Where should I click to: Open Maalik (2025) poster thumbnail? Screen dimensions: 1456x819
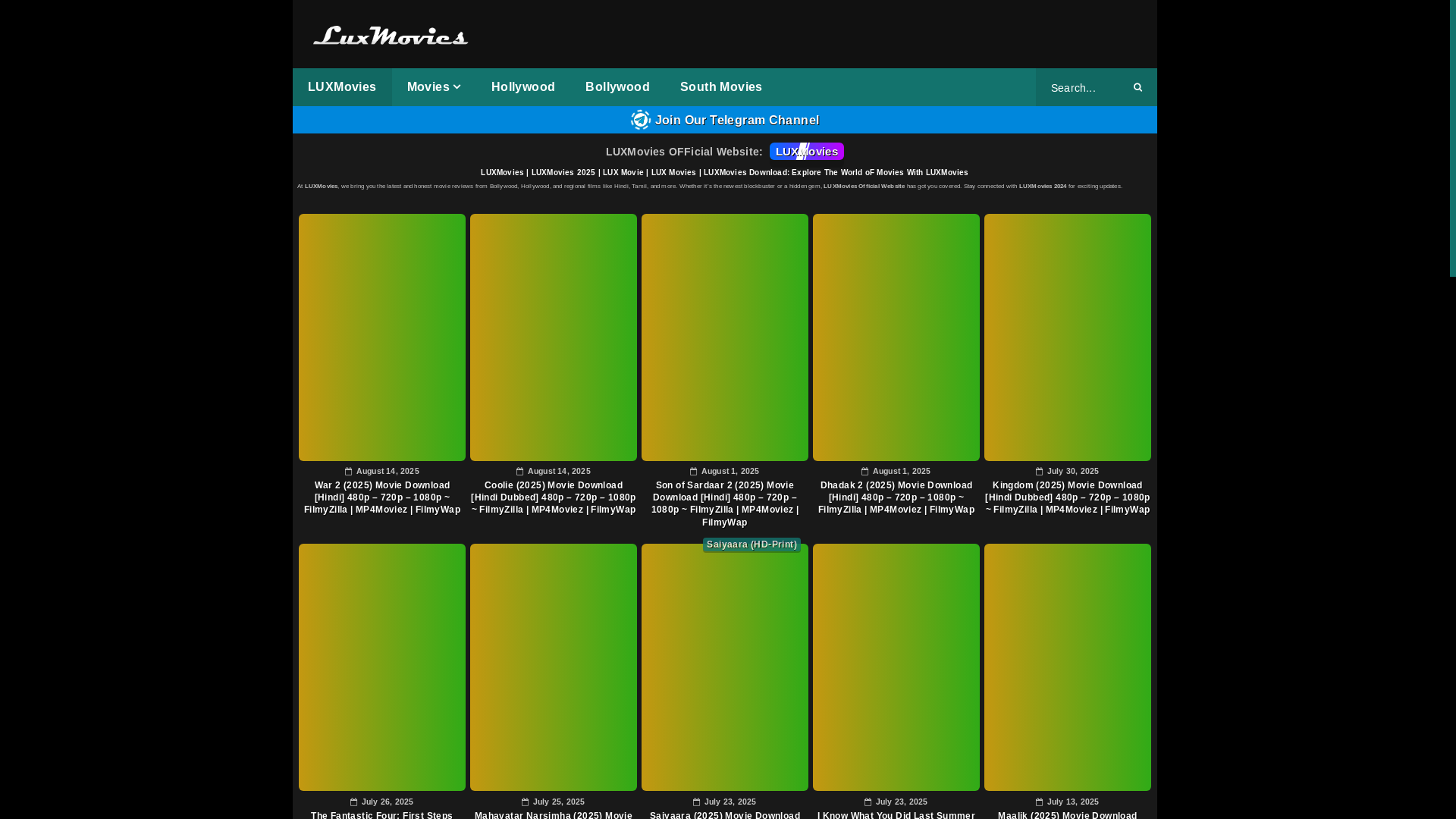coord(1068,667)
